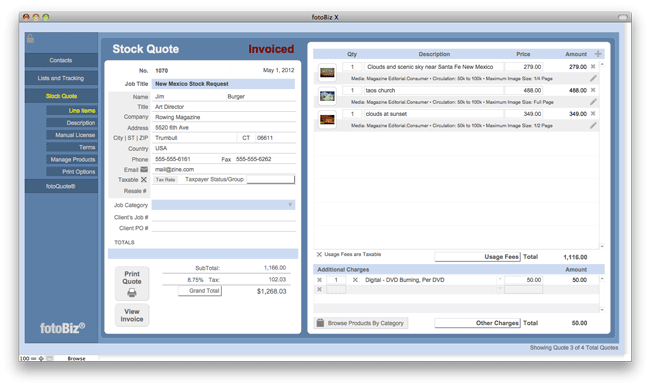Click the Grand Total button
The width and height of the screenshot is (650, 387).
pos(200,291)
